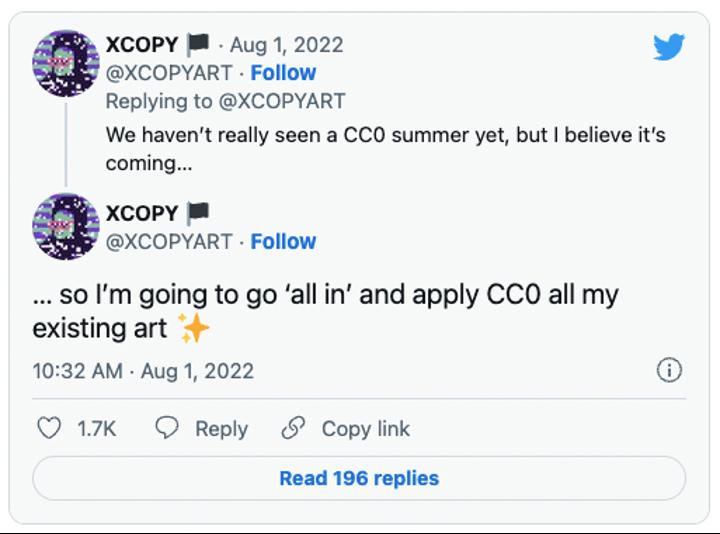Click the reply speech bubble icon

tap(167, 428)
